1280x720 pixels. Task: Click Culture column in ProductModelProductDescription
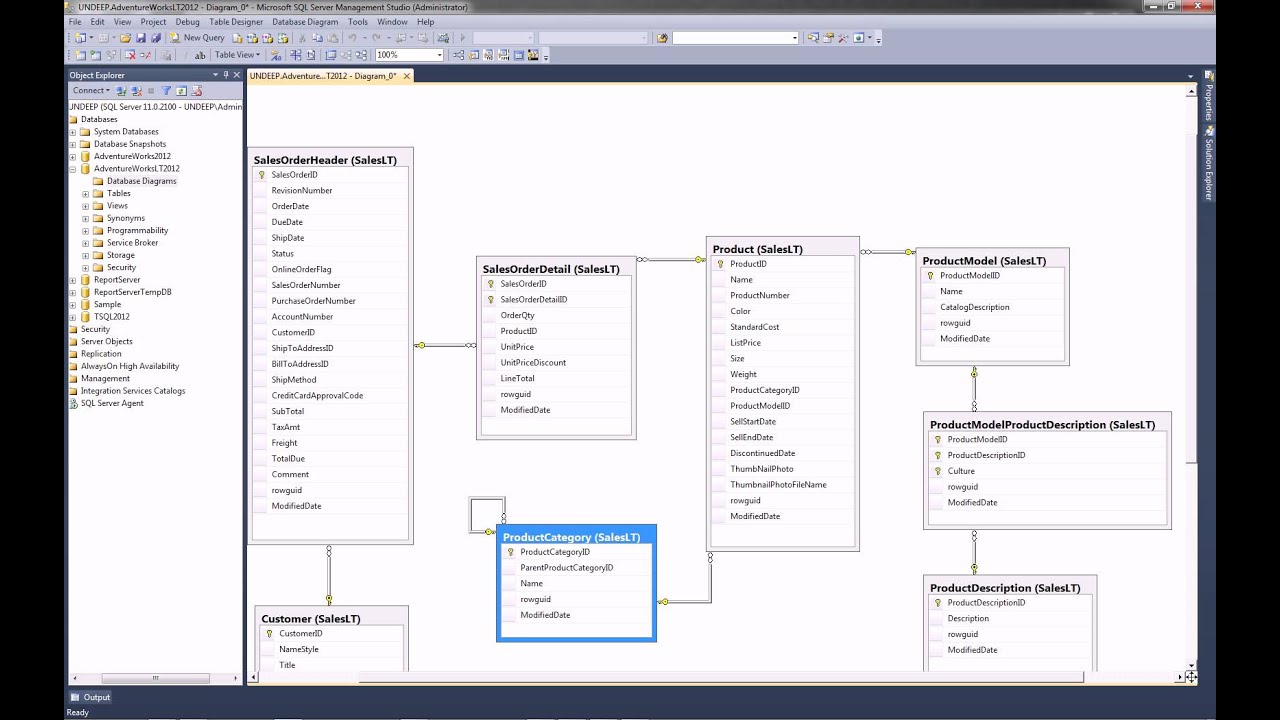(961, 471)
